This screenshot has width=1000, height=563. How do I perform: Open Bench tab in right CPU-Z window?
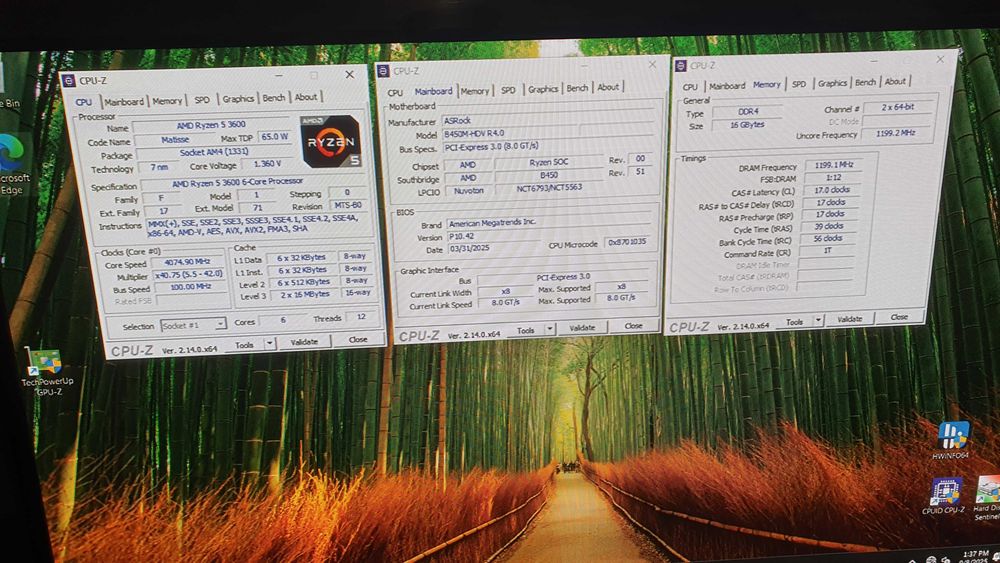(x=865, y=82)
